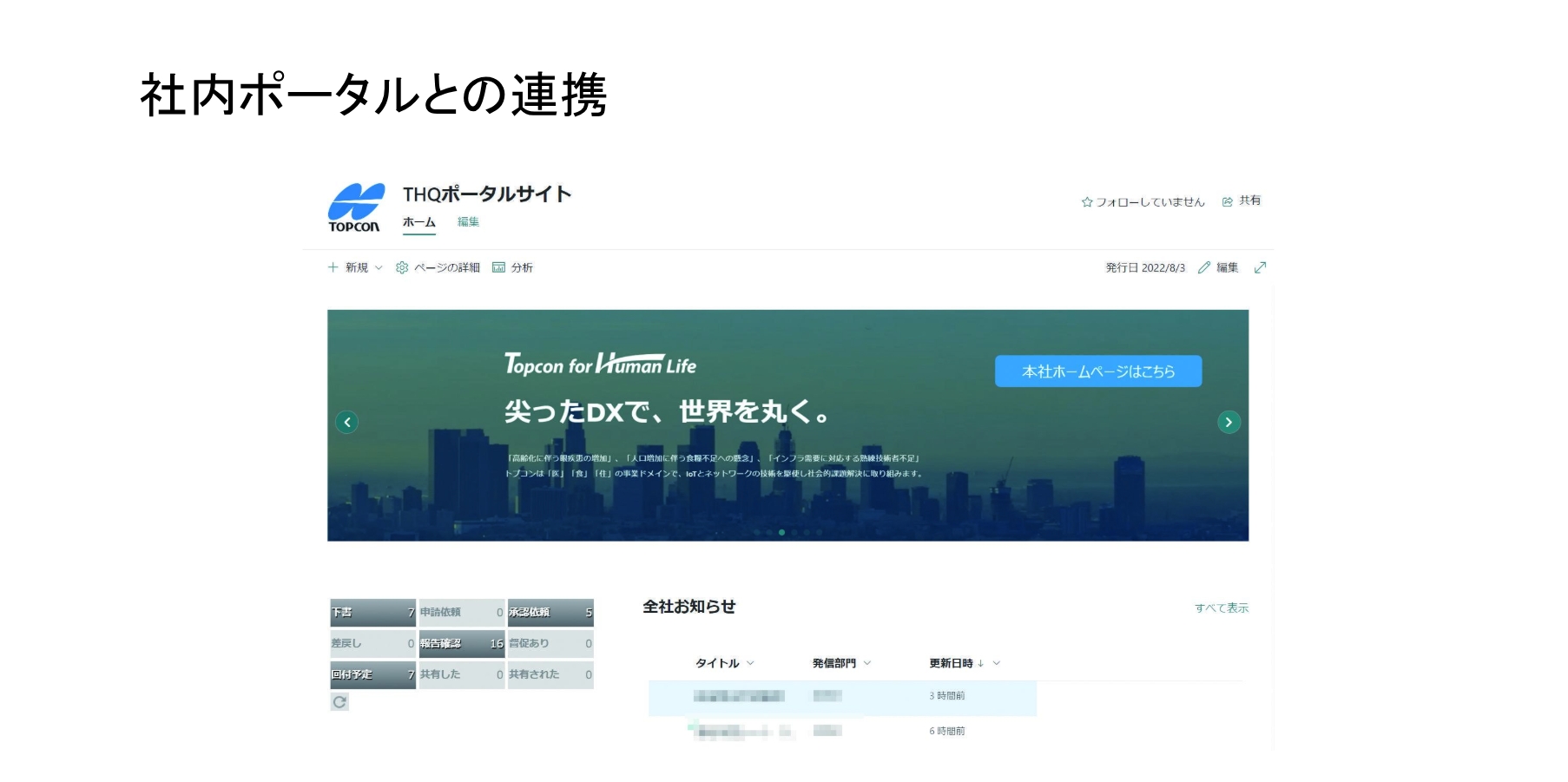Click the sort arrow beside 更新日時

tap(980, 663)
